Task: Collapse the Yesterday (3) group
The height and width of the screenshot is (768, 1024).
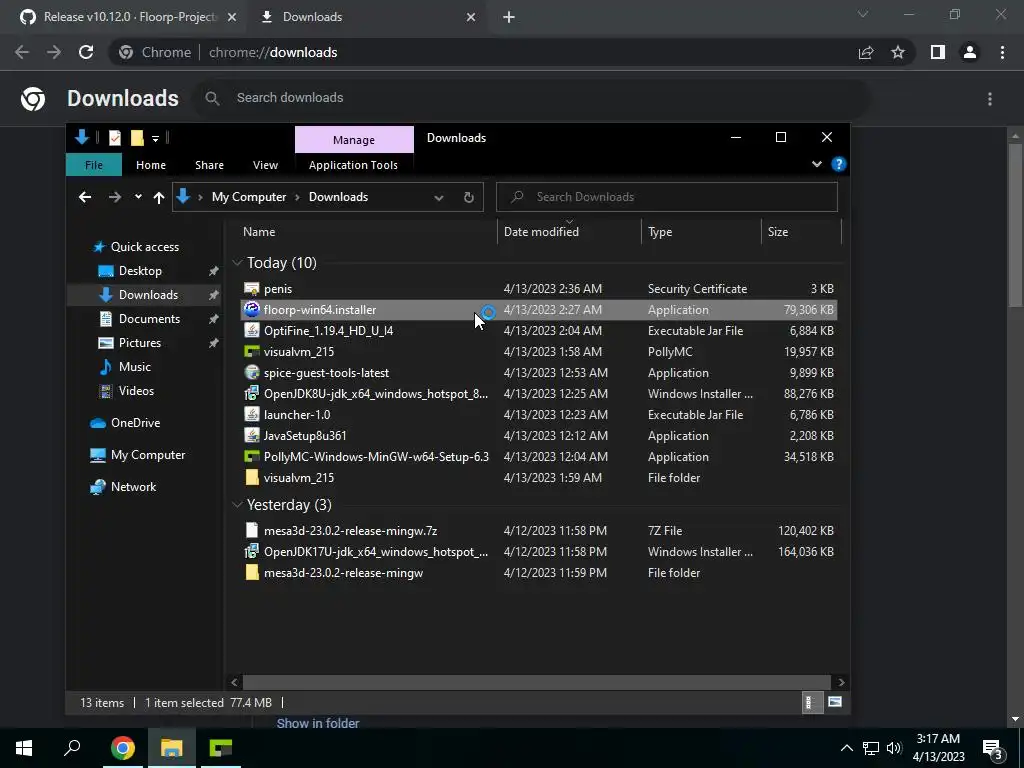Action: click(x=237, y=505)
